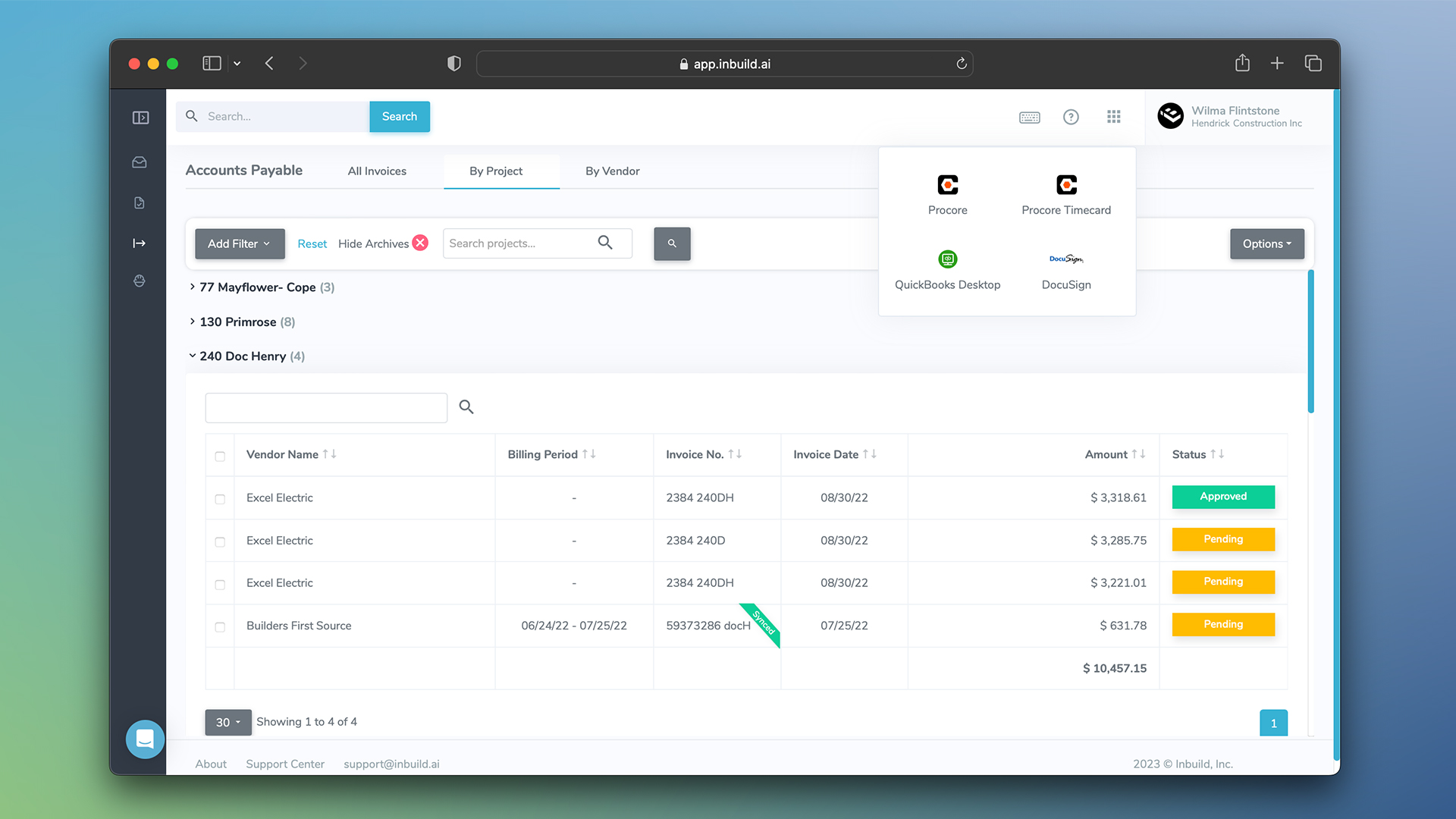Click the Reset link to clear filters

pyautogui.click(x=312, y=243)
